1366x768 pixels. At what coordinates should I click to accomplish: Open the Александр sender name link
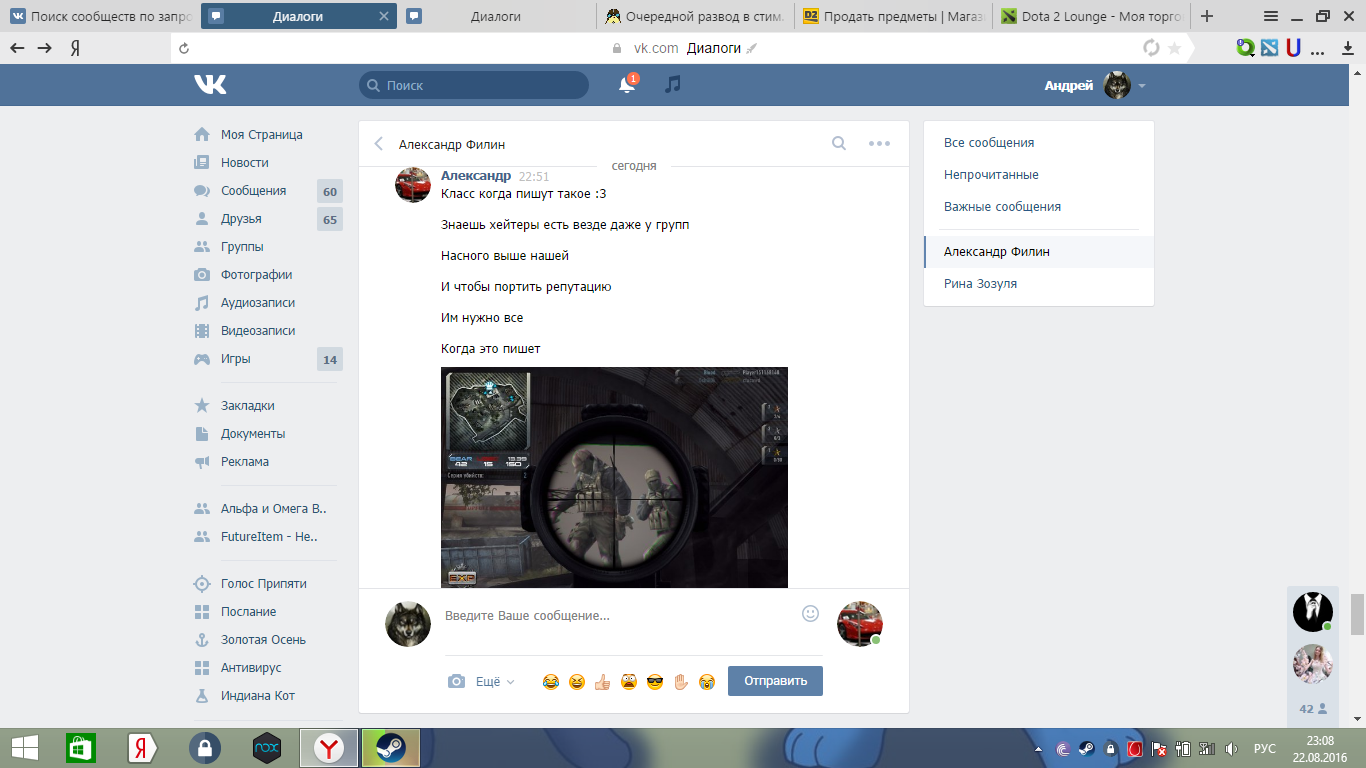[476, 176]
